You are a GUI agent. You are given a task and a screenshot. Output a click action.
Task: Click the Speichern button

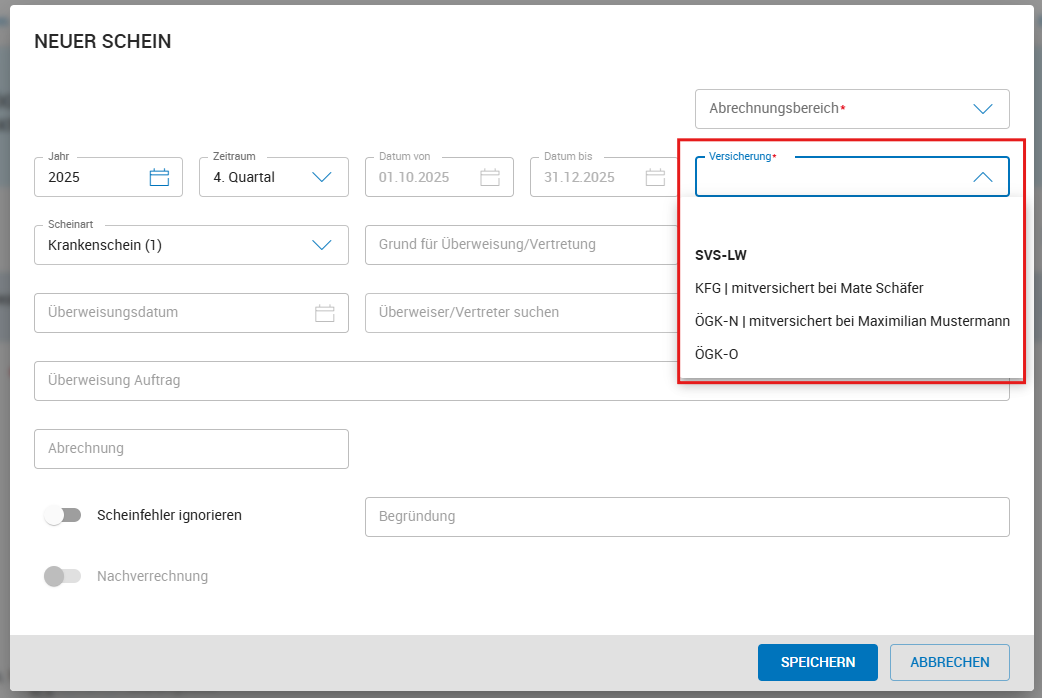[x=817, y=662]
